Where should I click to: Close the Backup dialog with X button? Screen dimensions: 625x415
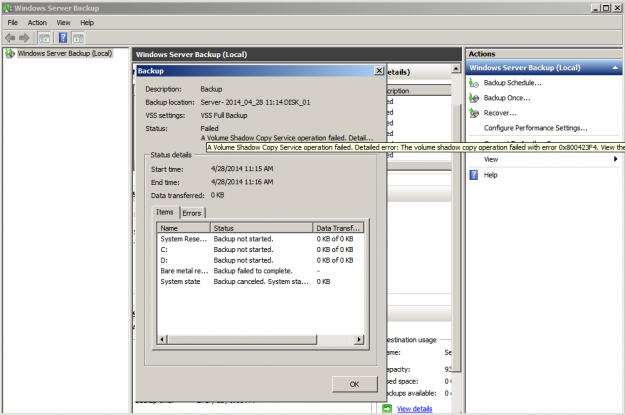(377, 72)
